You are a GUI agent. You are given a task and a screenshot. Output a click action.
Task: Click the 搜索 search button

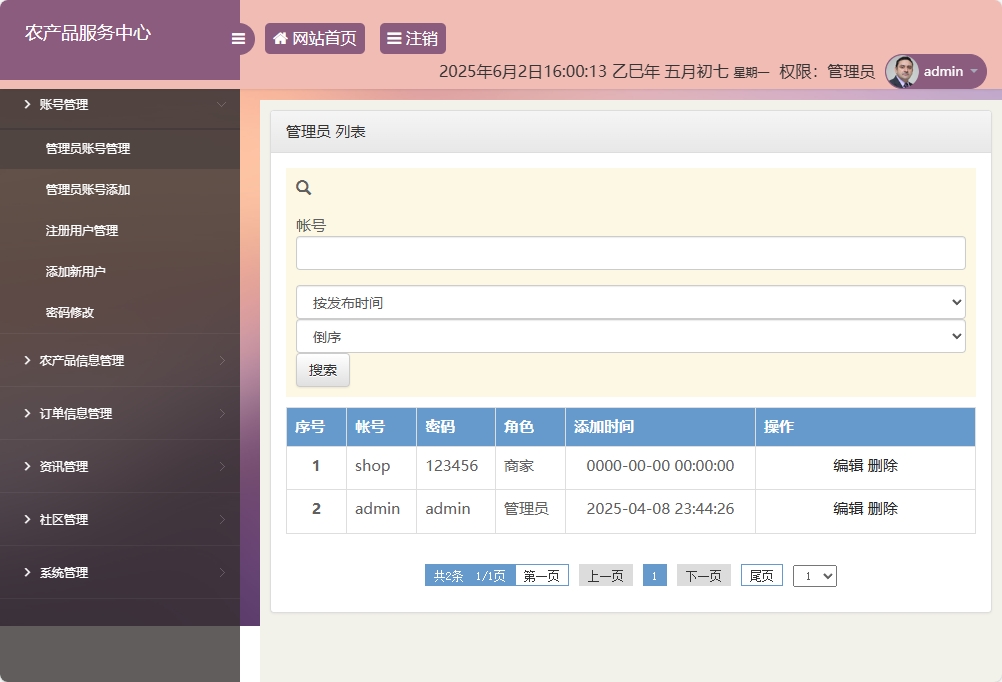pyautogui.click(x=323, y=370)
